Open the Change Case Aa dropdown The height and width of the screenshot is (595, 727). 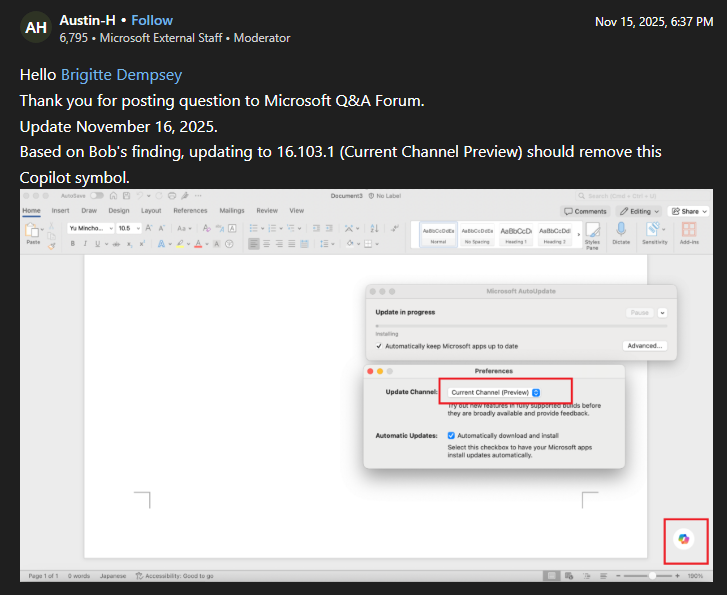pos(184,228)
